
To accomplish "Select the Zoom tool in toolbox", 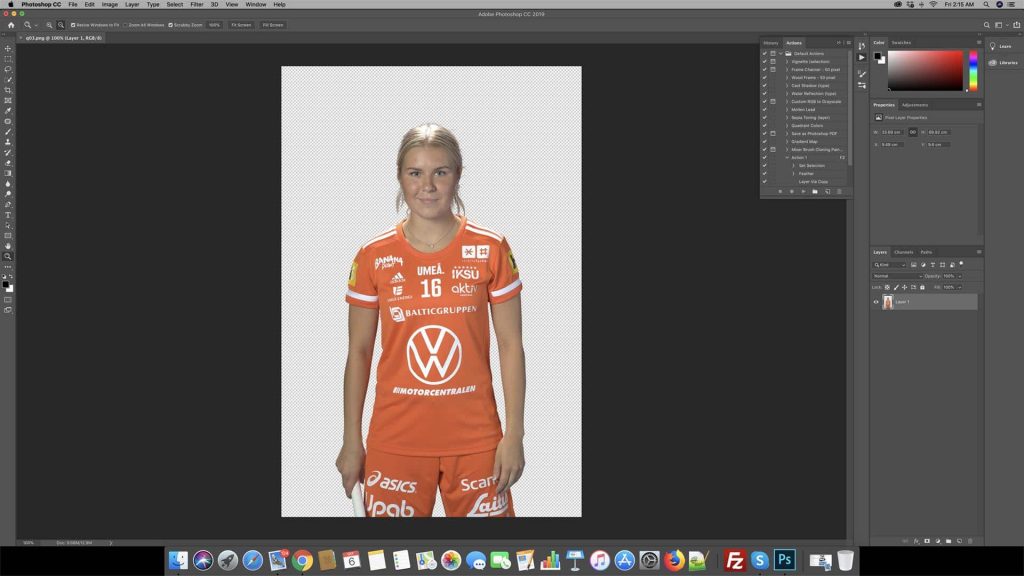I will 8,257.
